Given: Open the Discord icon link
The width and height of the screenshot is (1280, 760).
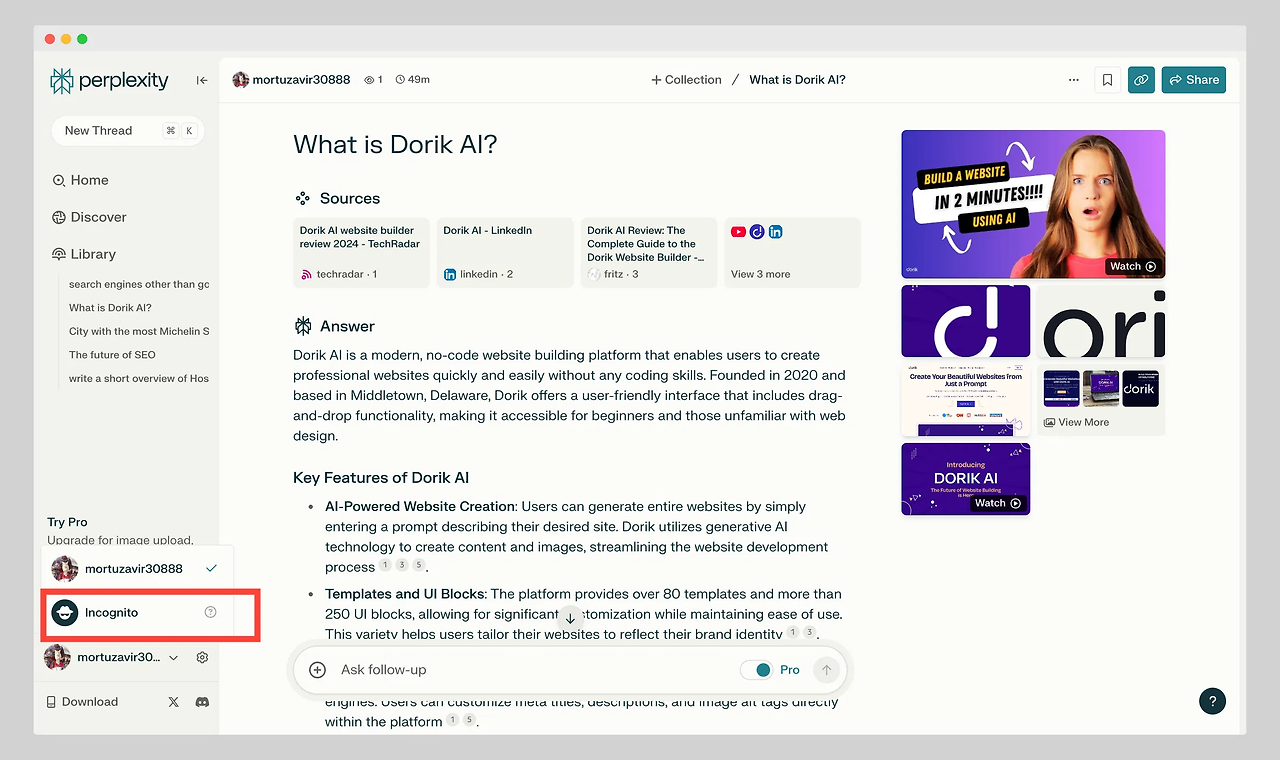Looking at the screenshot, I should pos(202,702).
